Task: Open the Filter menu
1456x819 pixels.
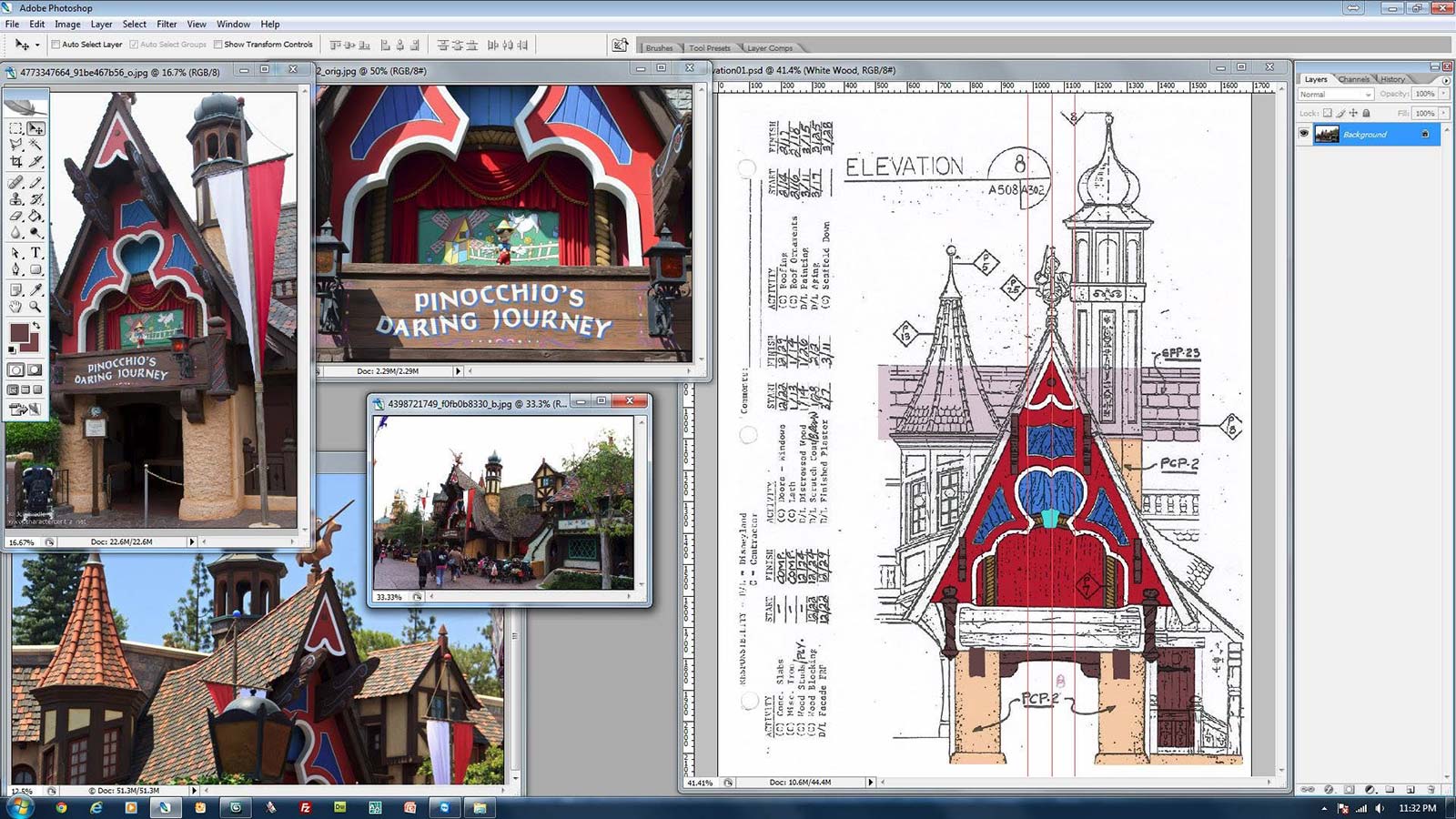Action: (x=167, y=25)
